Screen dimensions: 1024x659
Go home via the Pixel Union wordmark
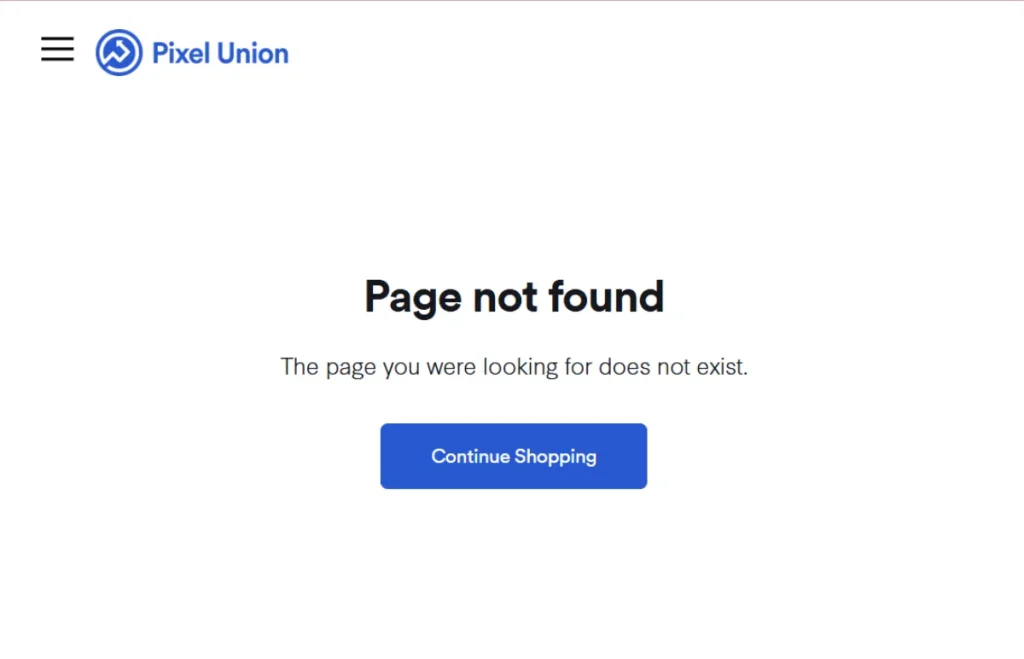[220, 54]
